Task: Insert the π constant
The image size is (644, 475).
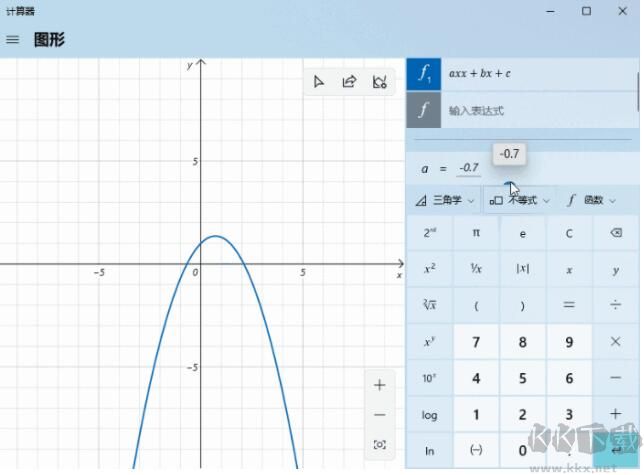Action: [476, 233]
